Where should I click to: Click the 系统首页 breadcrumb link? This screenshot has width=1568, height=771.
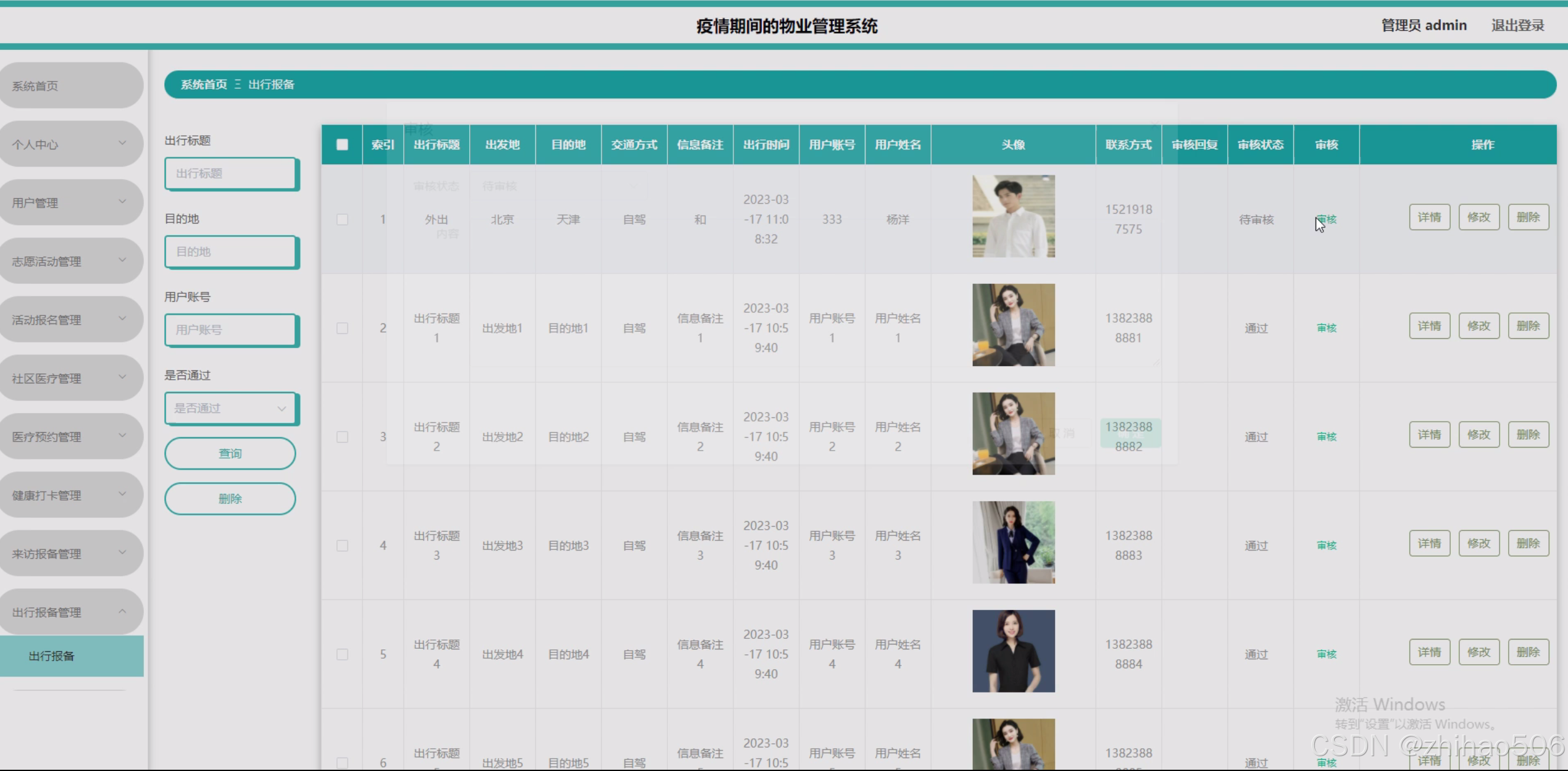pos(204,85)
